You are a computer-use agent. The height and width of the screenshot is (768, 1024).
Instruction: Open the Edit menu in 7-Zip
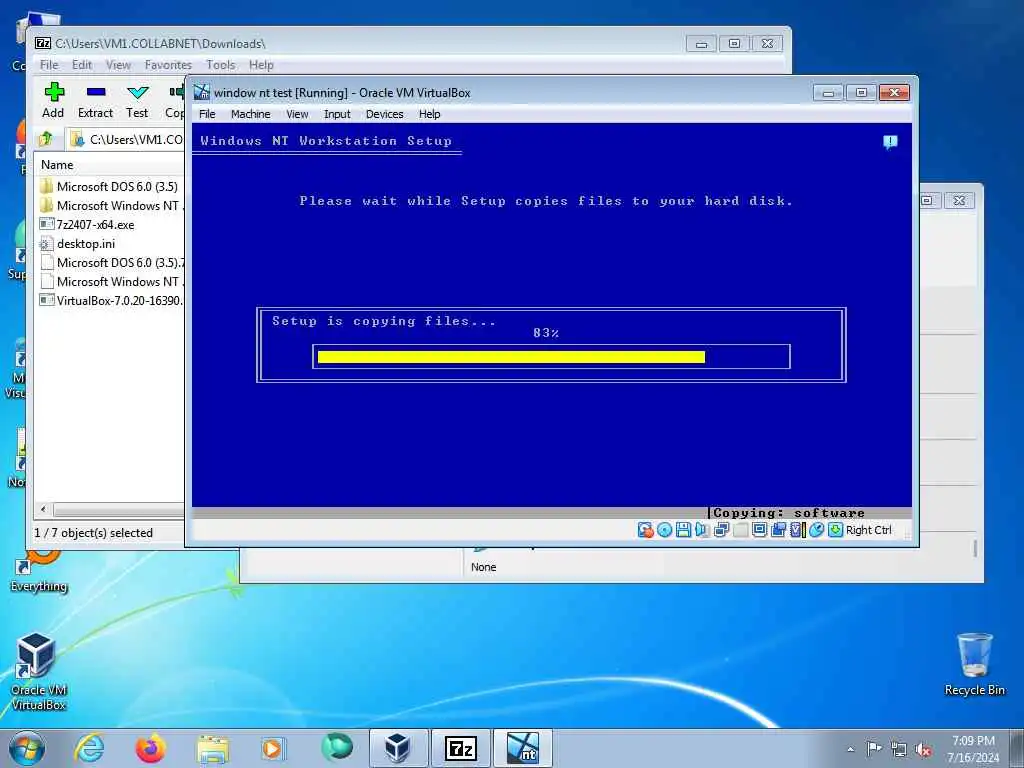click(x=82, y=65)
